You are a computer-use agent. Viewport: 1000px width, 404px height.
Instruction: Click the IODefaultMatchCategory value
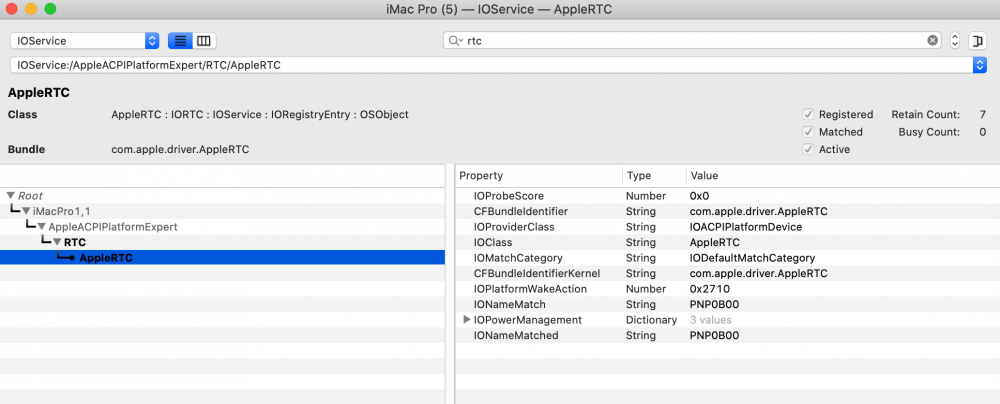point(753,258)
